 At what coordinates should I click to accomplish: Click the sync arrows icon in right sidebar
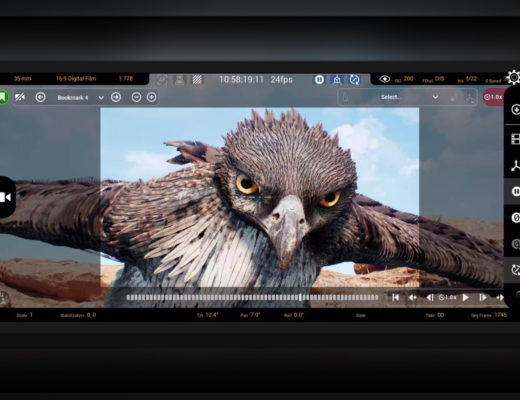click(515, 270)
